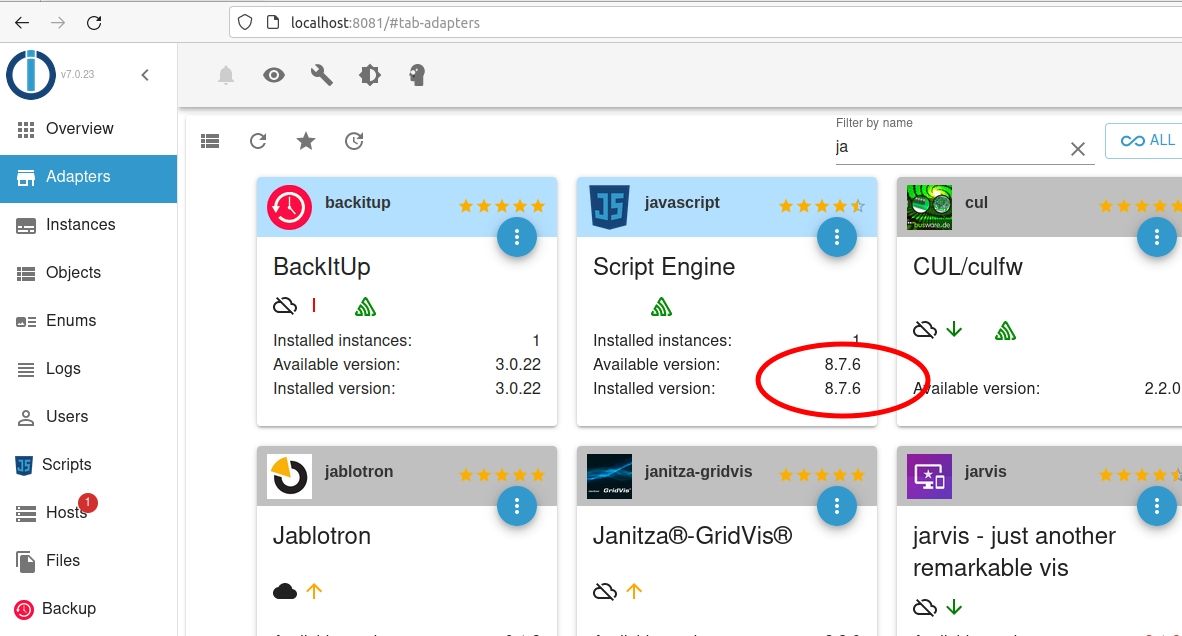Navigate to Enums
The height and width of the screenshot is (636, 1182).
pyautogui.click(x=88, y=321)
